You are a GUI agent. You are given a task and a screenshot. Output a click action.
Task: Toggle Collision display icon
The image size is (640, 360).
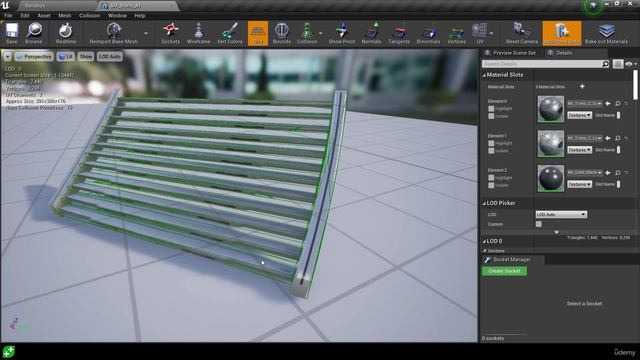307,33
